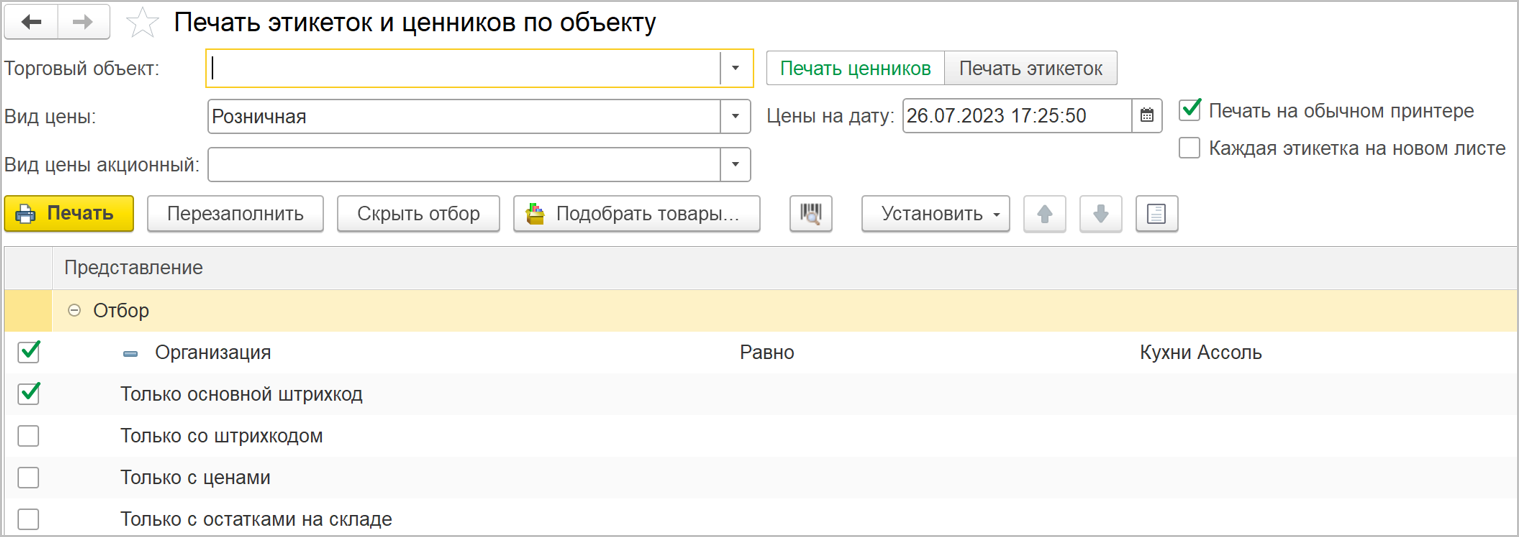
Task: Switch to Печать ценников mode
Action: [x=855, y=69]
